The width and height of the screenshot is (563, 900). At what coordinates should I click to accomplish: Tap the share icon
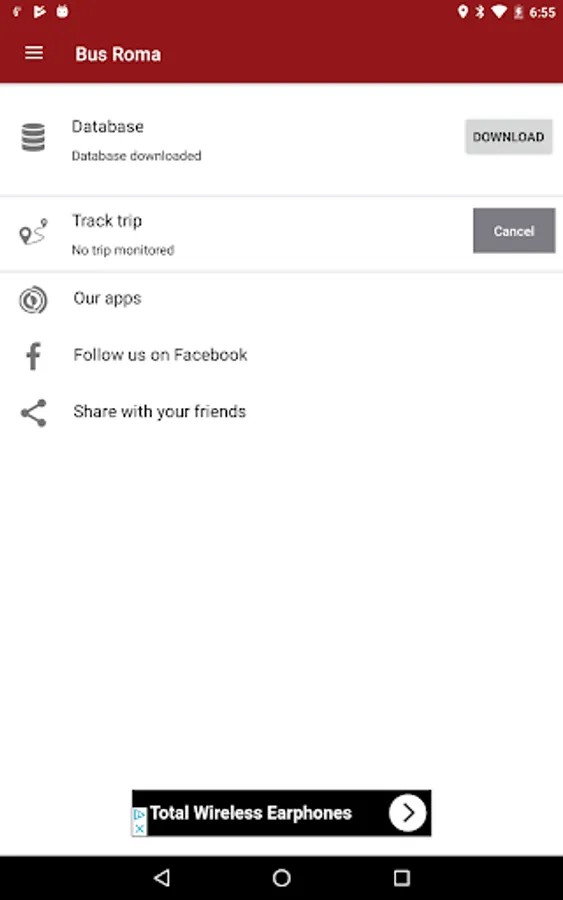33,413
